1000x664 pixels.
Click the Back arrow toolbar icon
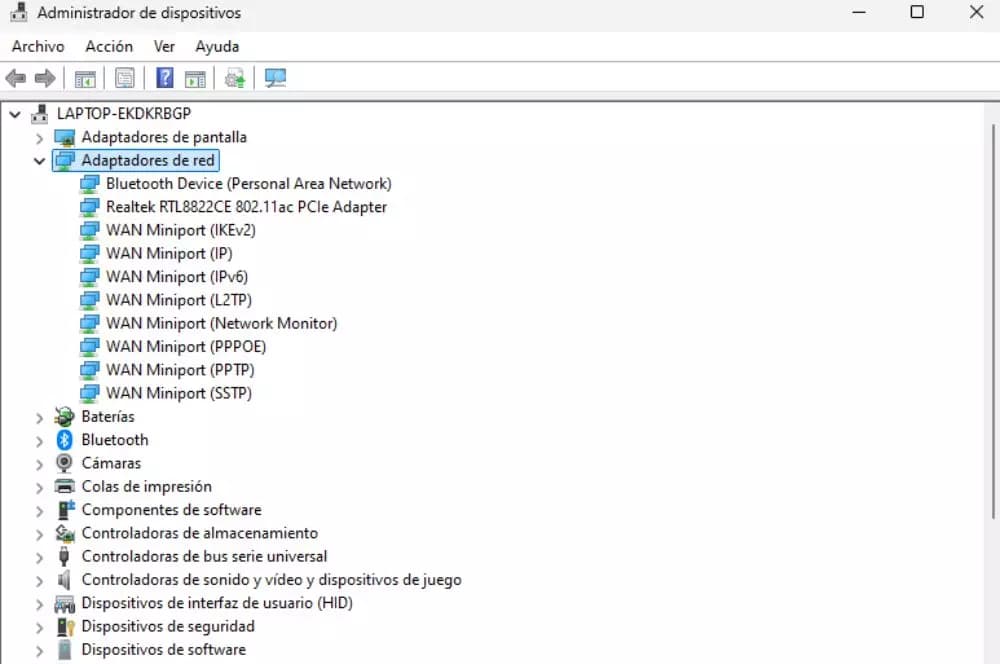[16, 78]
